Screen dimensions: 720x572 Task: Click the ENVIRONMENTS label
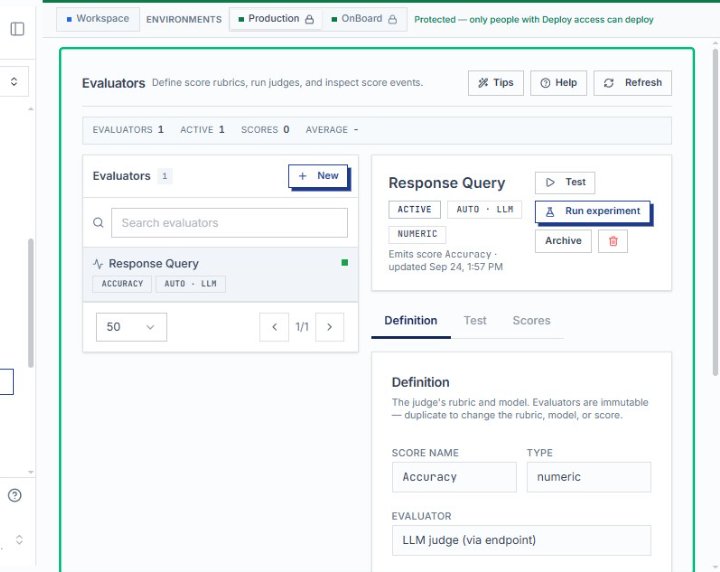tap(184, 20)
